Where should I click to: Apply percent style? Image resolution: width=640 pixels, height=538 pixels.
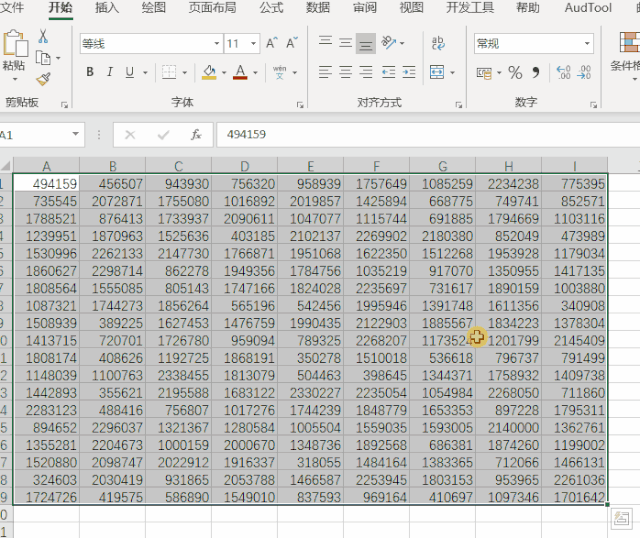[515, 73]
